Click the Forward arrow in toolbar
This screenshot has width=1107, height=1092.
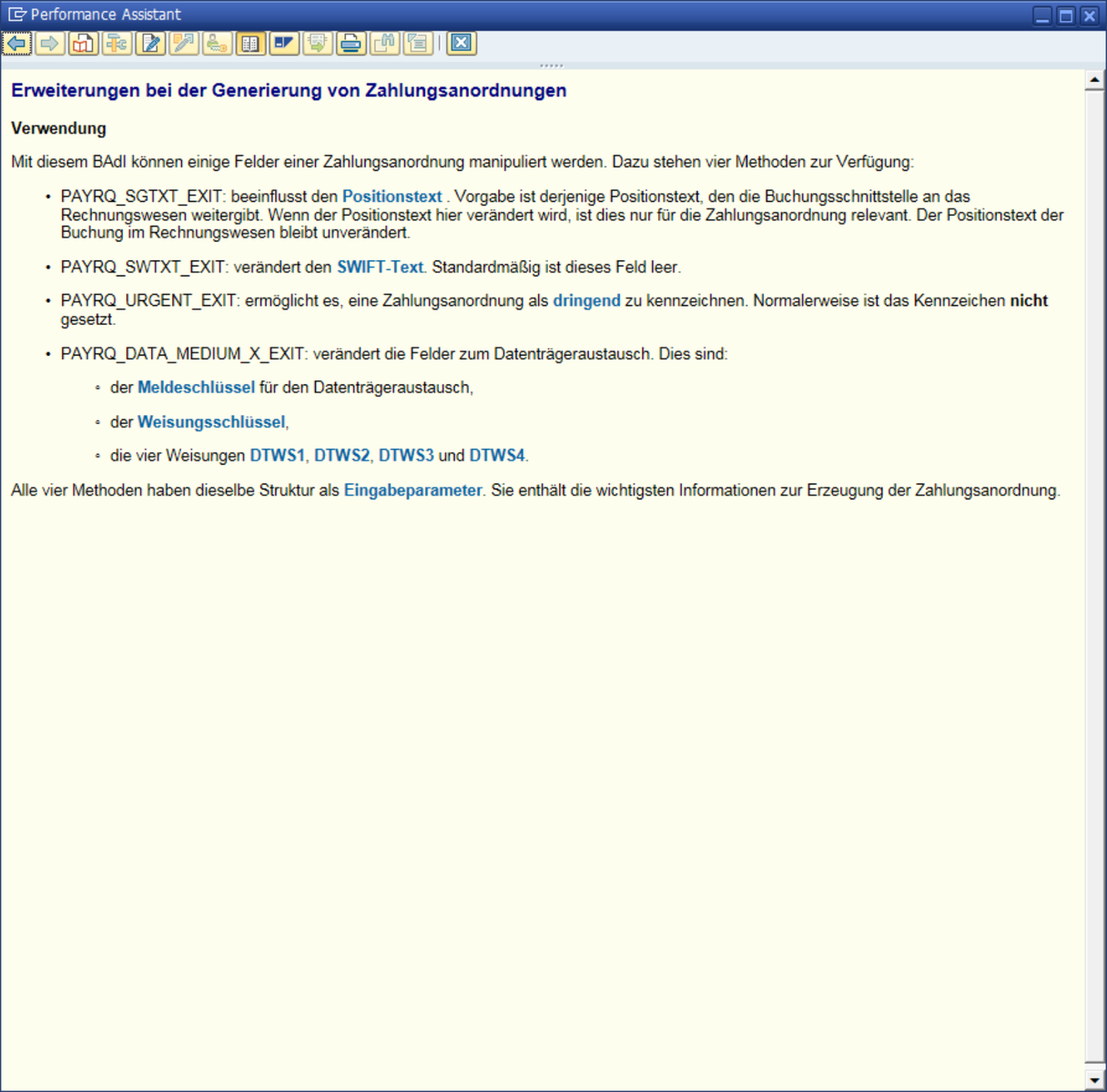point(50,43)
